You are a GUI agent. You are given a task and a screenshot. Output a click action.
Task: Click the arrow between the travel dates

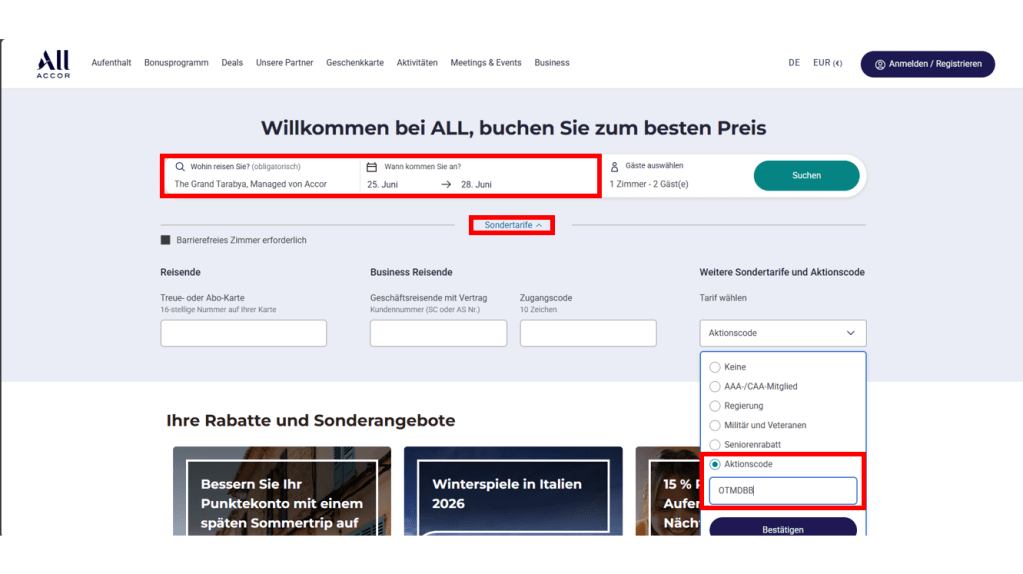tap(446, 185)
